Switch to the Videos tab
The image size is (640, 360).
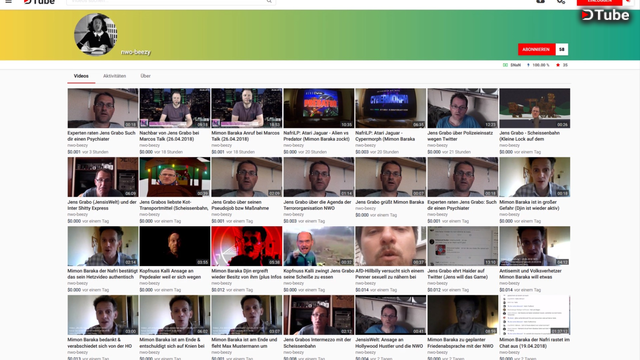click(81, 76)
